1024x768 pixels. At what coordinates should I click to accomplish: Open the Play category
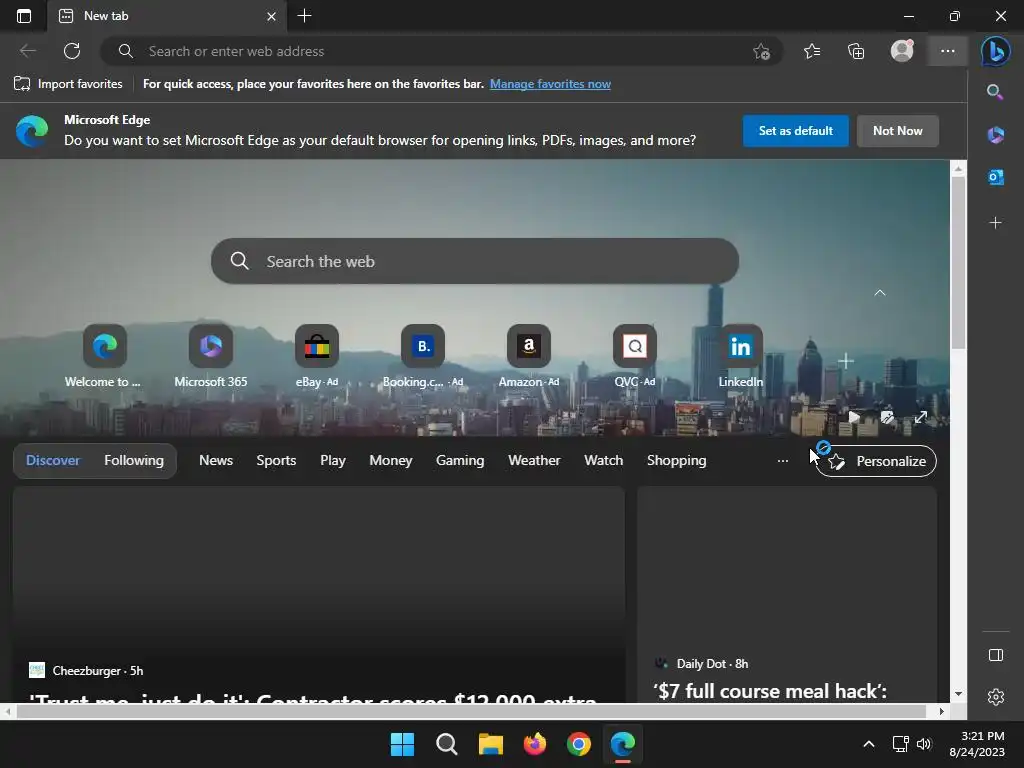[x=332, y=460]
